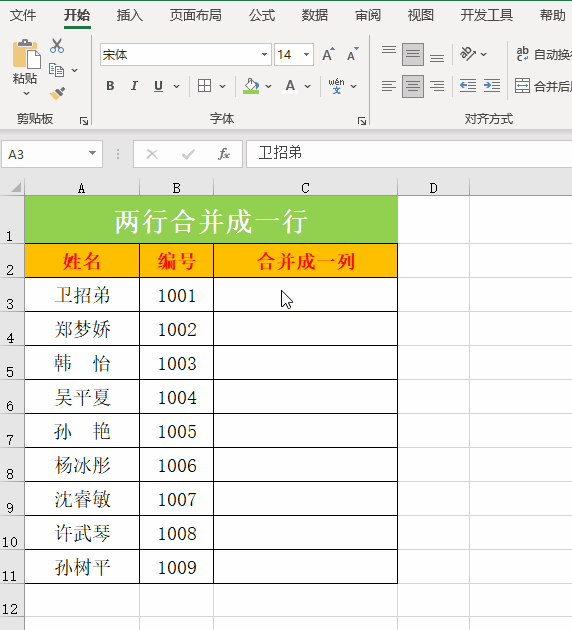Expand the Name Box A3 dropdown arrow
The height and width of the screenshot is (630, 572).
[x=92, y=153]
